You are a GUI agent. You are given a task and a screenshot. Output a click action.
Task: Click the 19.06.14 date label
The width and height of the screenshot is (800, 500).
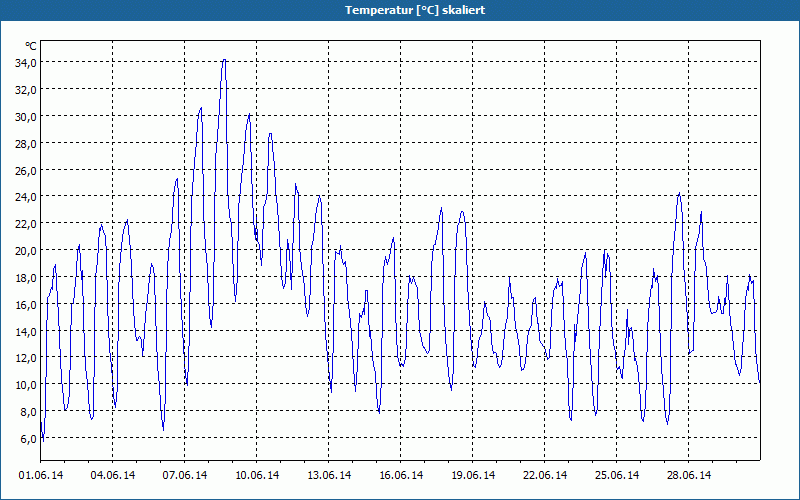click(x=472, y=475)
